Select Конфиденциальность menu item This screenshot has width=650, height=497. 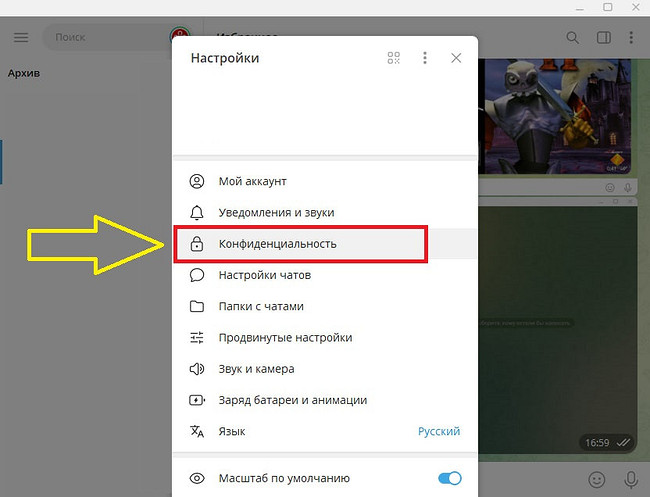click(x=277, y=244)
